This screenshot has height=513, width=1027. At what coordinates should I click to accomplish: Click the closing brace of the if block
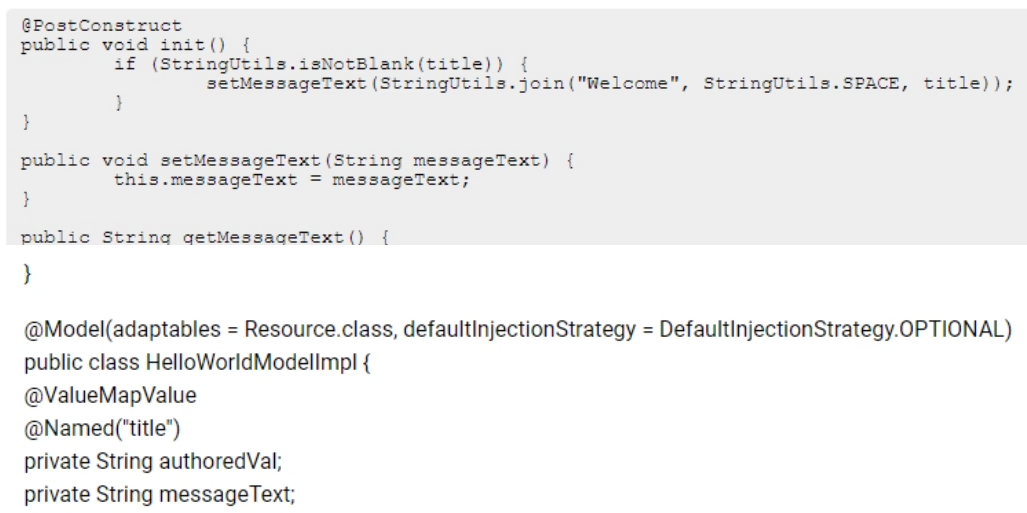[119, 103]
